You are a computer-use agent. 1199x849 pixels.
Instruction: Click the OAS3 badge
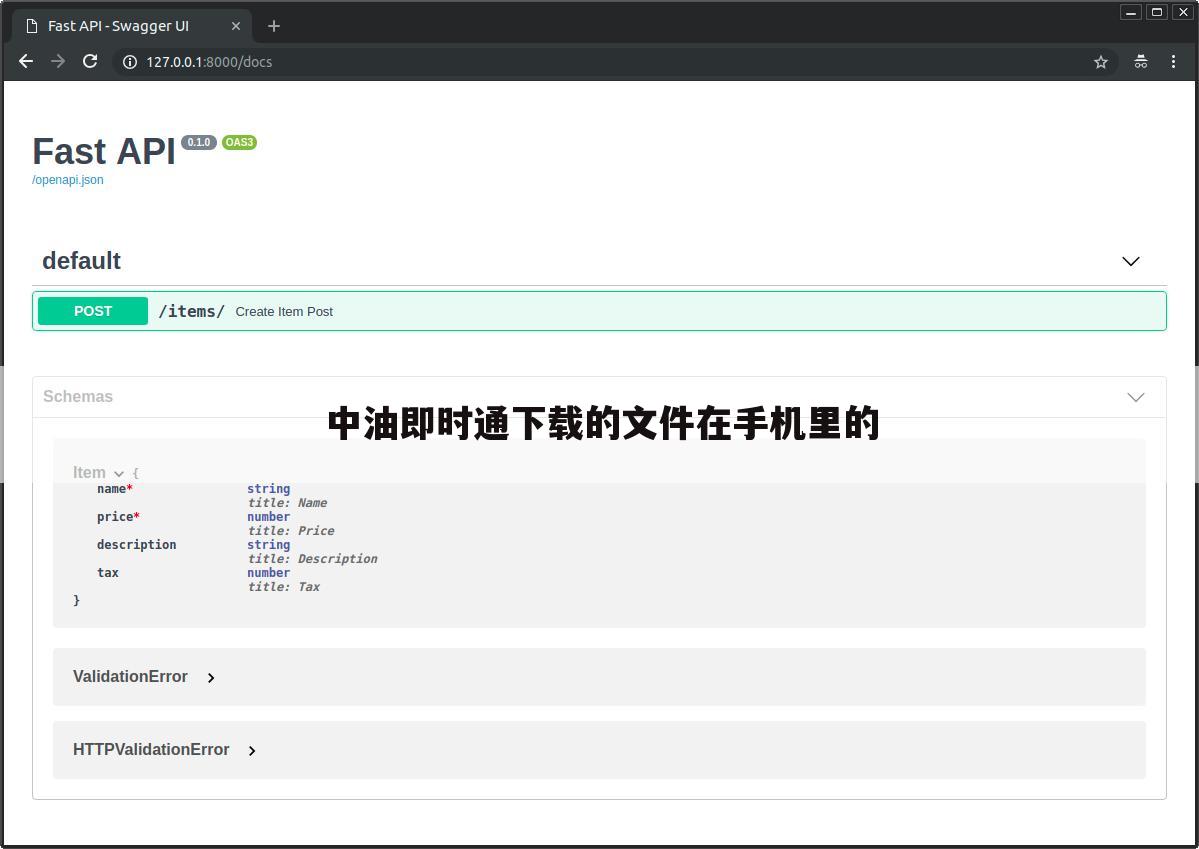[239, 142]
